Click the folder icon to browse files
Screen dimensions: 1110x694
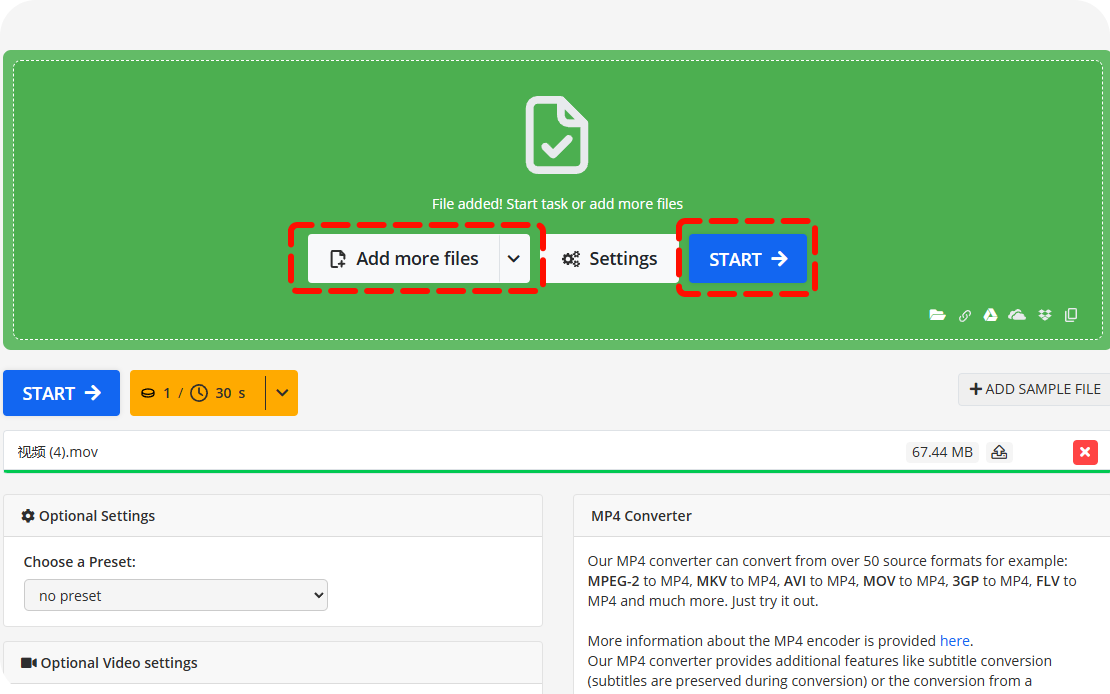937,315
